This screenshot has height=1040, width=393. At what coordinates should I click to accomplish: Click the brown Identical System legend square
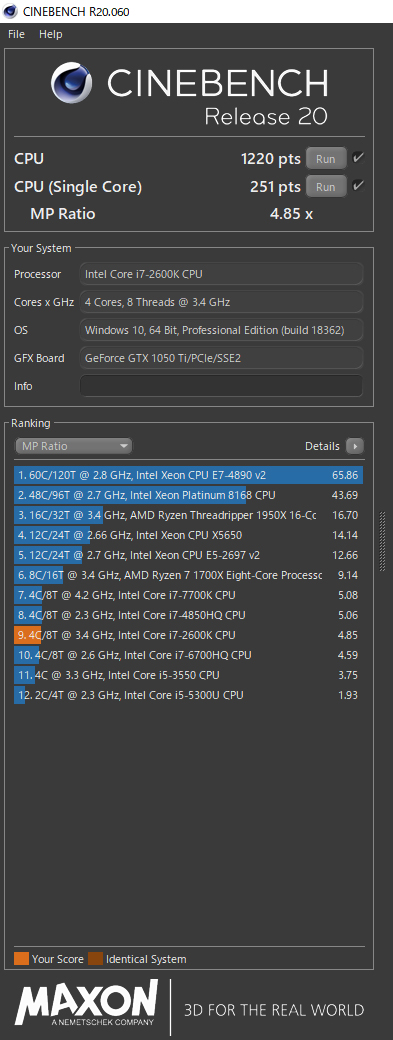pos(96,959)
